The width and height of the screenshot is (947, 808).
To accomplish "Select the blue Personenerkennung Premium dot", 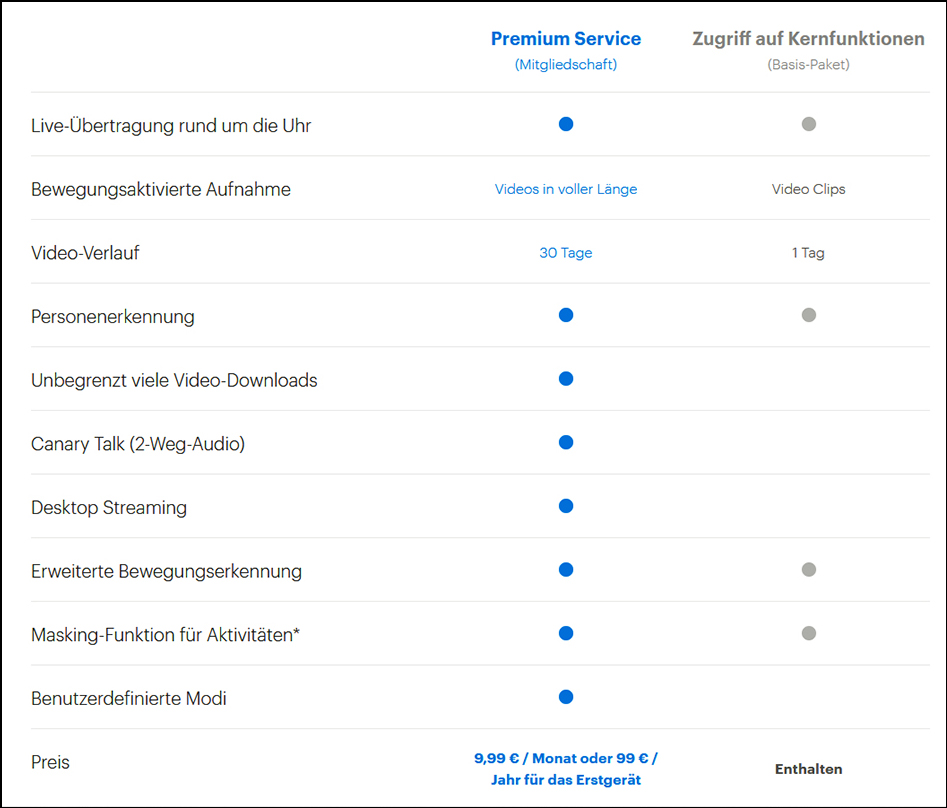I will 566,315.
